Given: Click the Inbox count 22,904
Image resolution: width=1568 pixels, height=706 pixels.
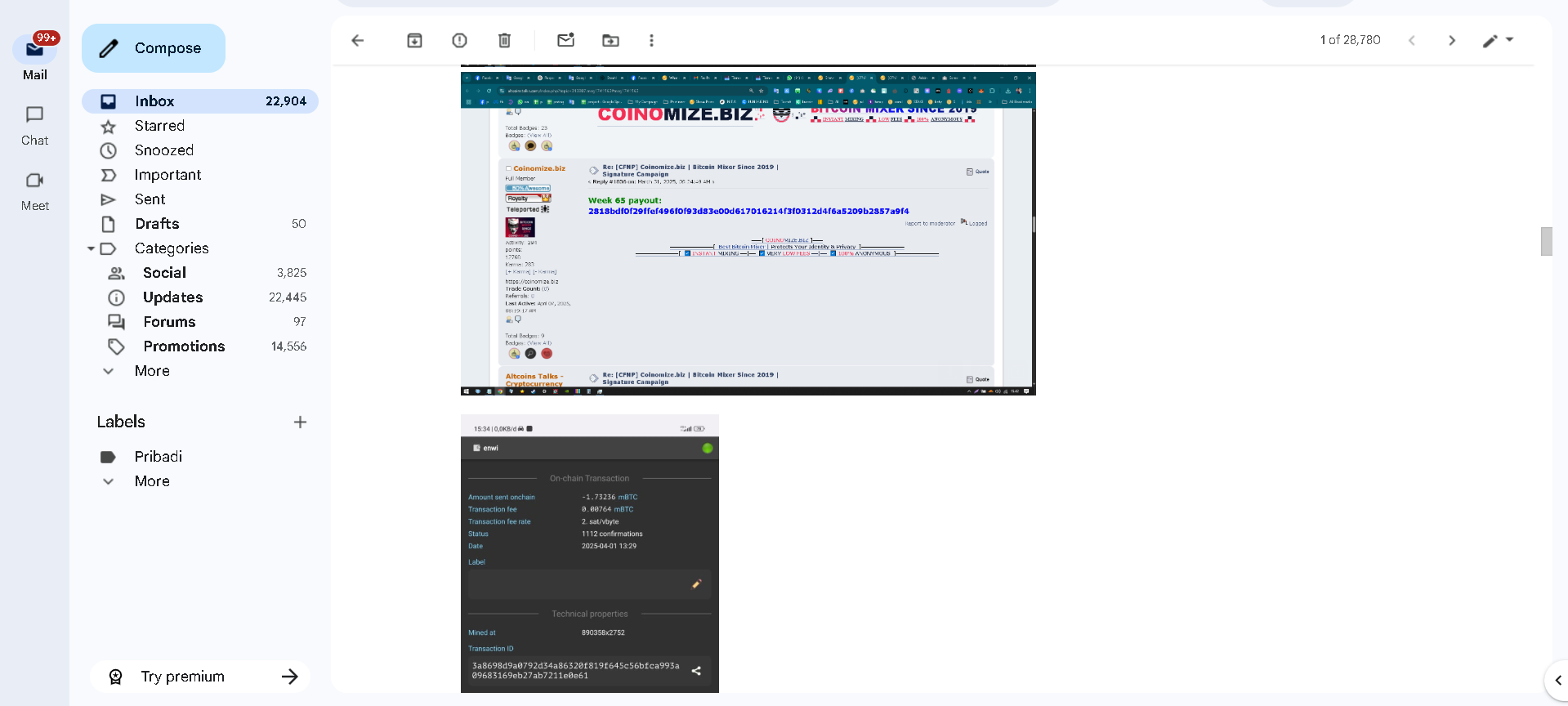Looking at the screenshot, I should 286,101.
